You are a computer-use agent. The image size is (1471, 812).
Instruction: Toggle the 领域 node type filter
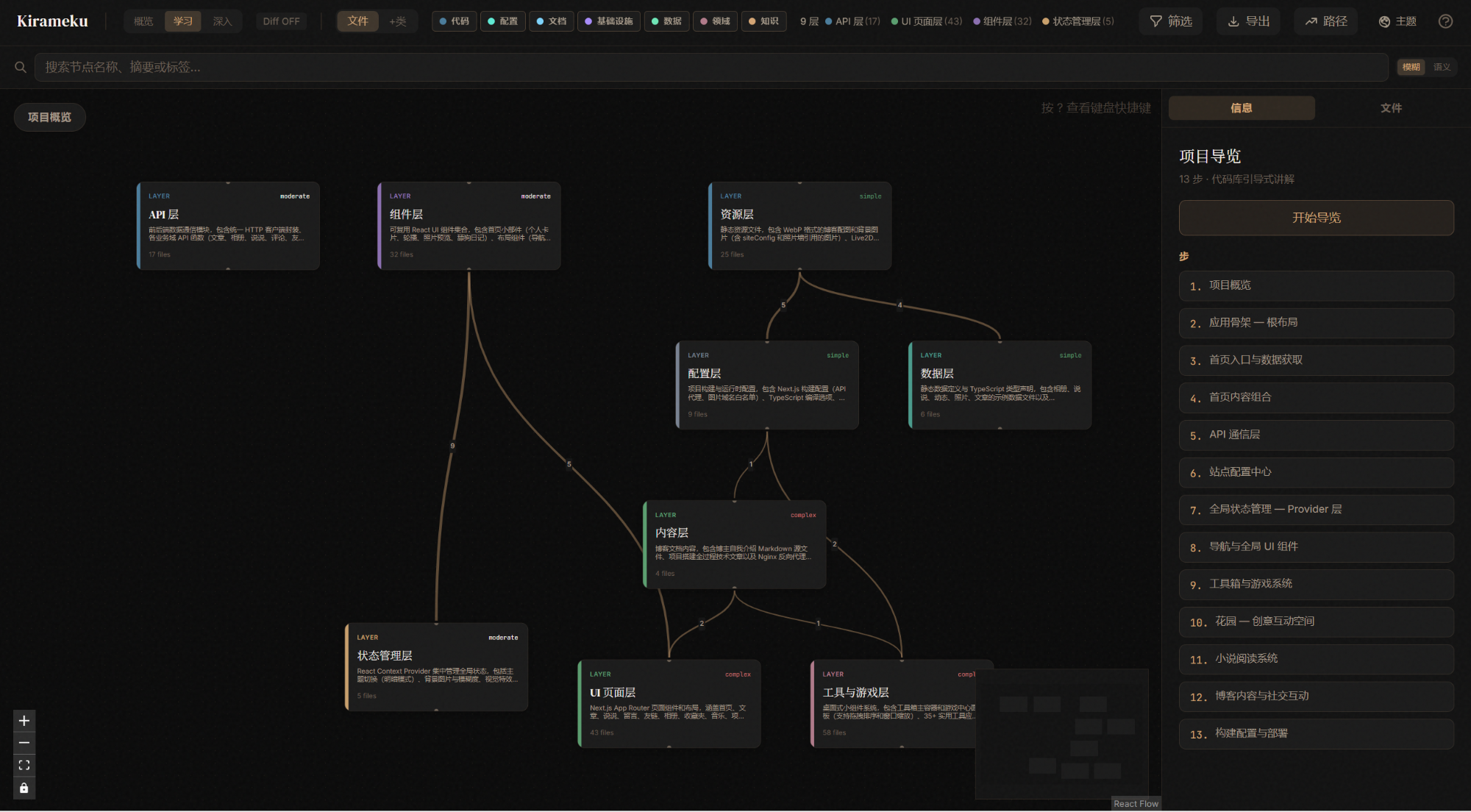[x=715, y=21]
